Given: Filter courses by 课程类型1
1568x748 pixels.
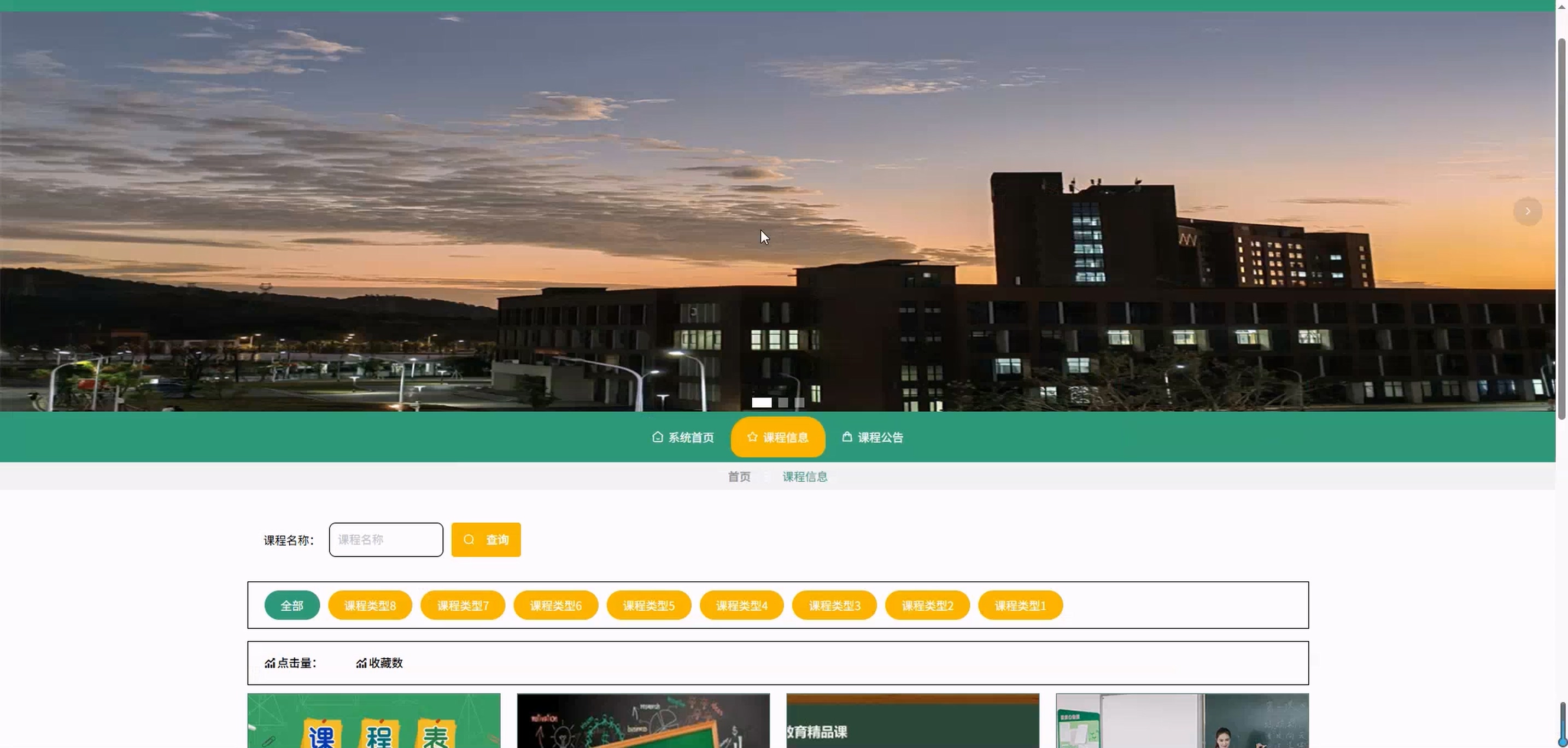Looking at the screenshot, I should [x=1020, y=606].
